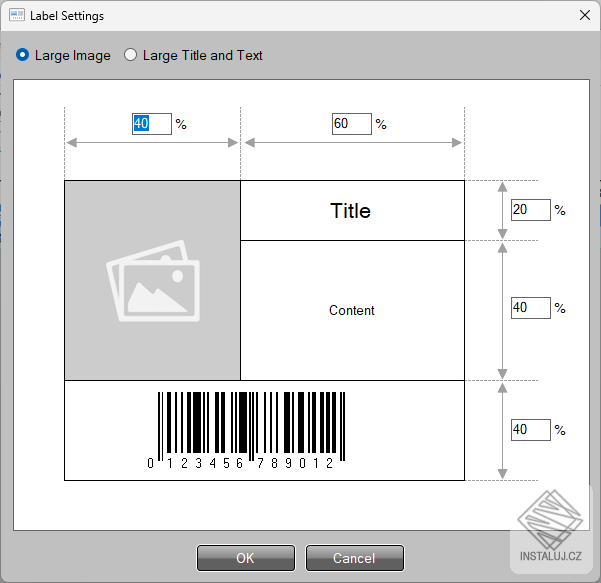Confirm settings with the OK button
Viewport: 601px width, 583px height.
(x=246, y=558)
